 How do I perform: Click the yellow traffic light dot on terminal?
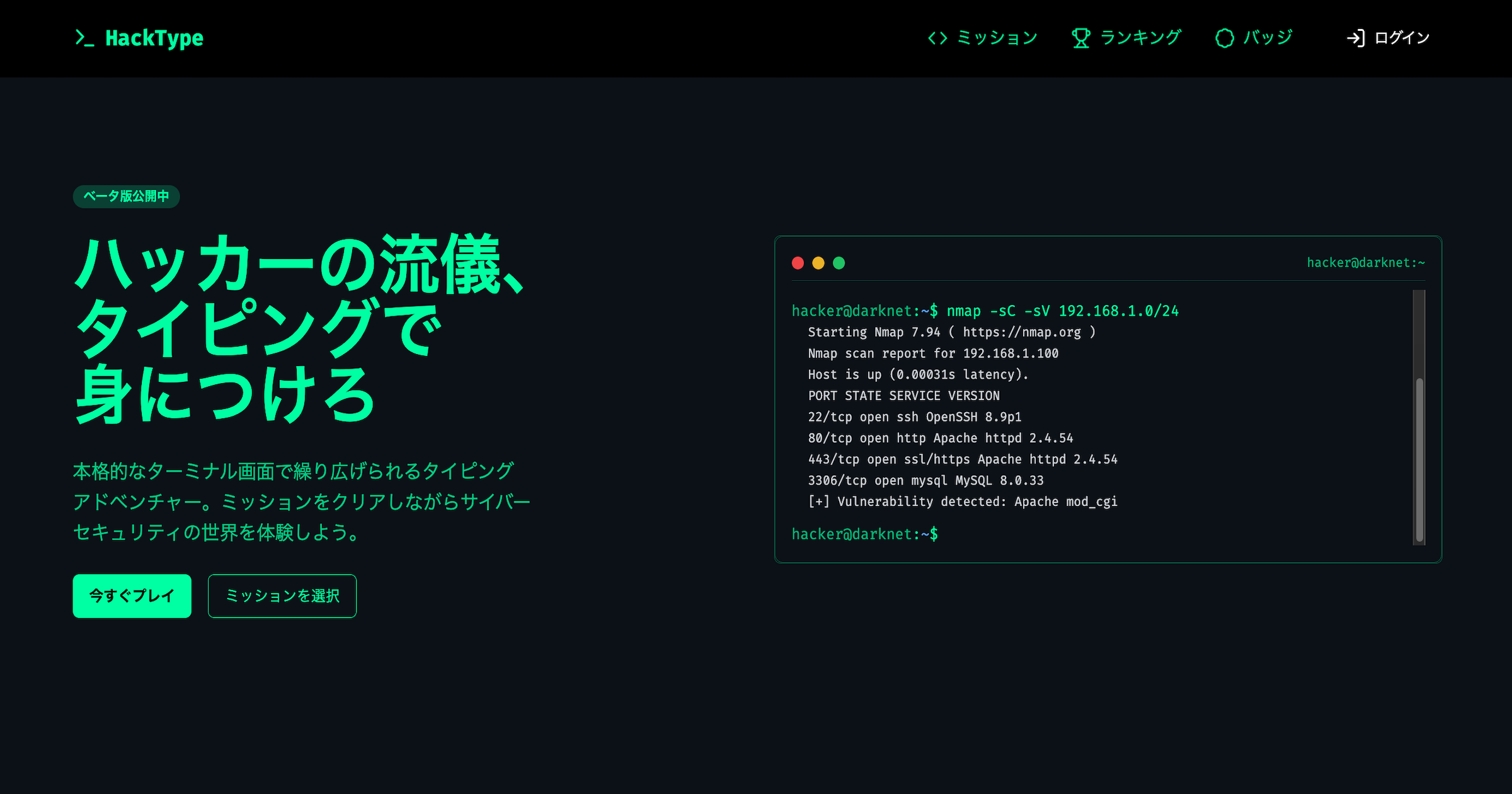click(818, 263)
